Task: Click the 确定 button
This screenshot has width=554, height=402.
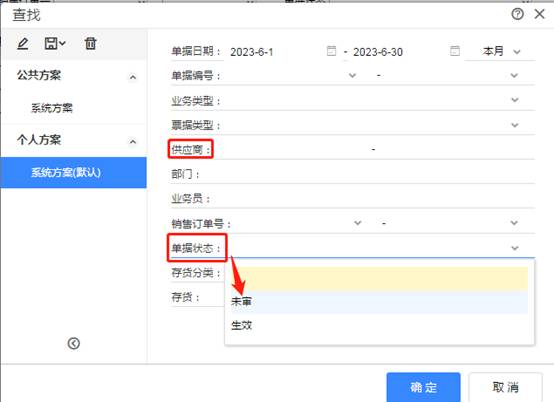Action: [423, 387]
